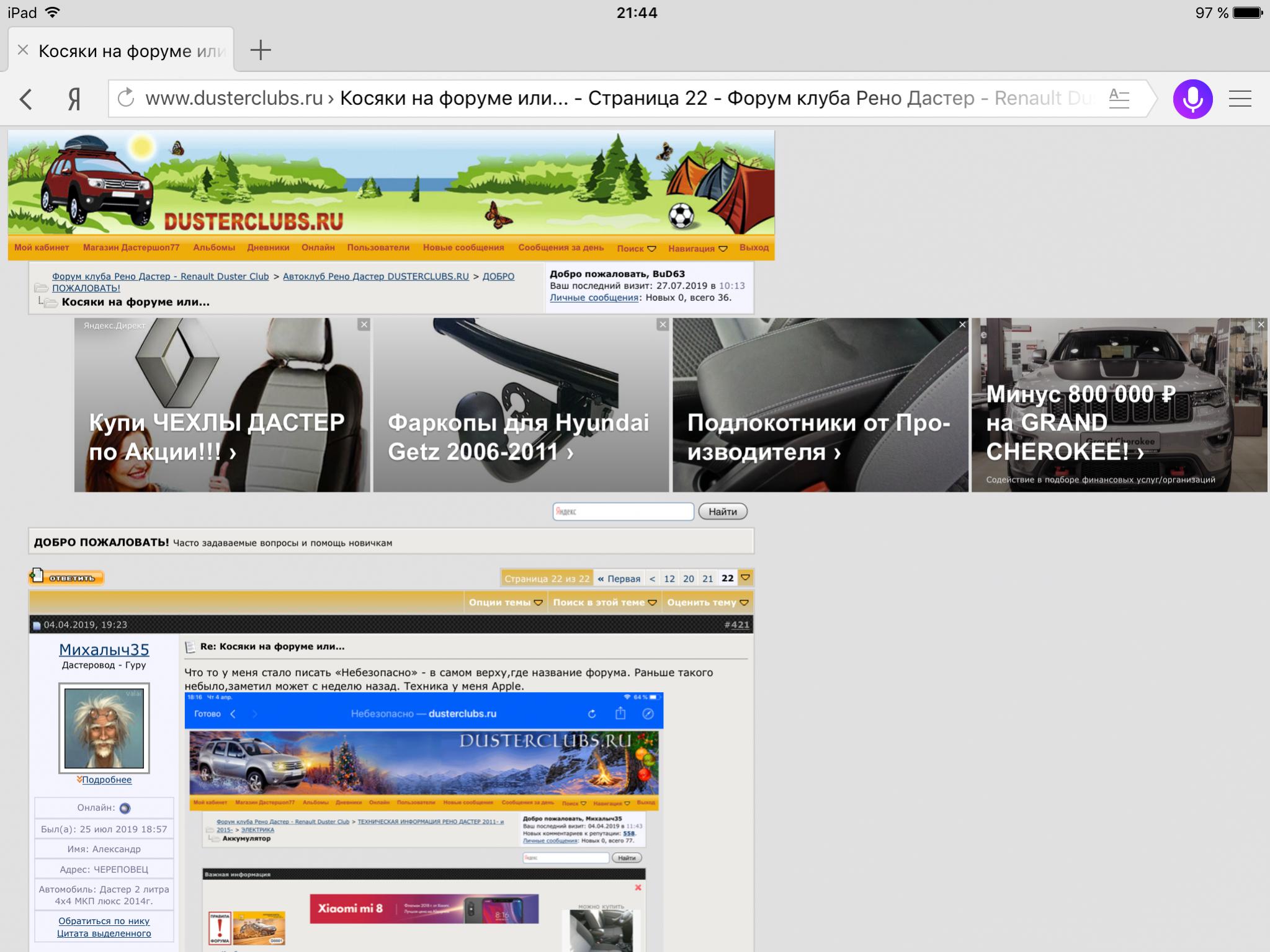This screenshot has width=1270, height=952.
Task: Go to Дневники in forum navbar
Action: [268, 247]
